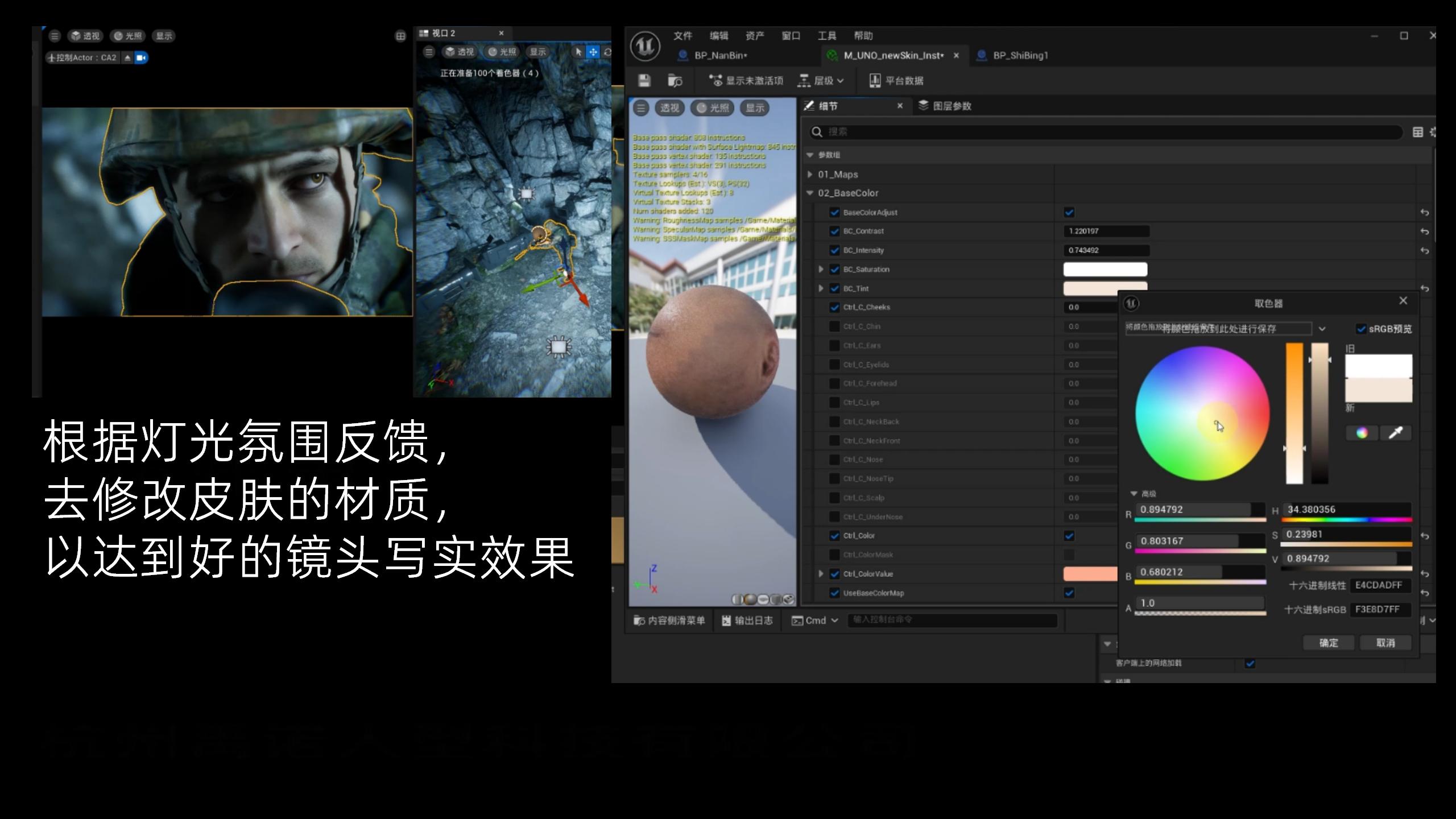Toggle the BC_Intensity override checkbox
Viewport: 1456px width, 819px height.
pyautogui.click(x=834, y=250)
